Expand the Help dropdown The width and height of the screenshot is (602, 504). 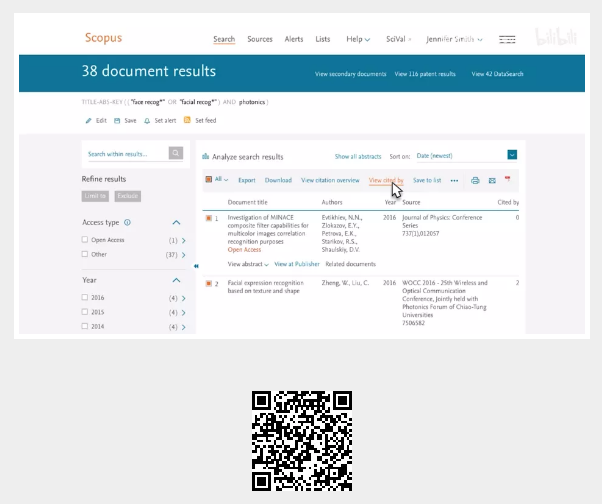point(358,39)
